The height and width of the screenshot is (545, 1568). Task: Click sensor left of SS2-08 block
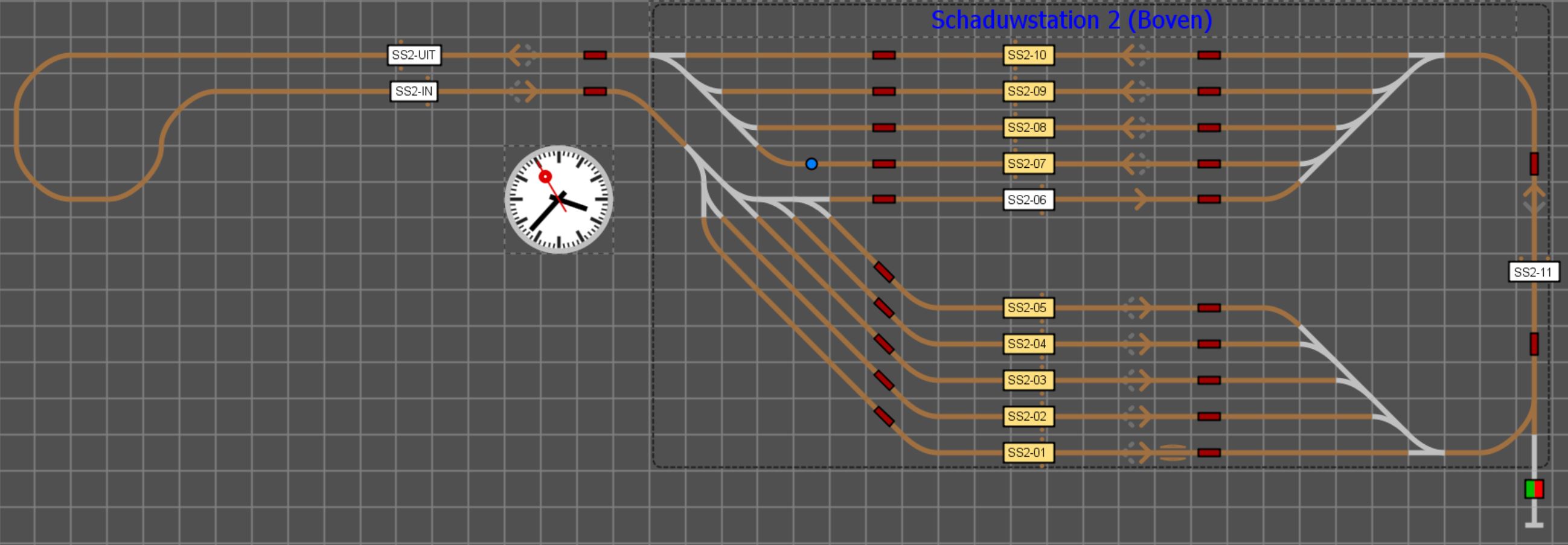tap(884, 128)
